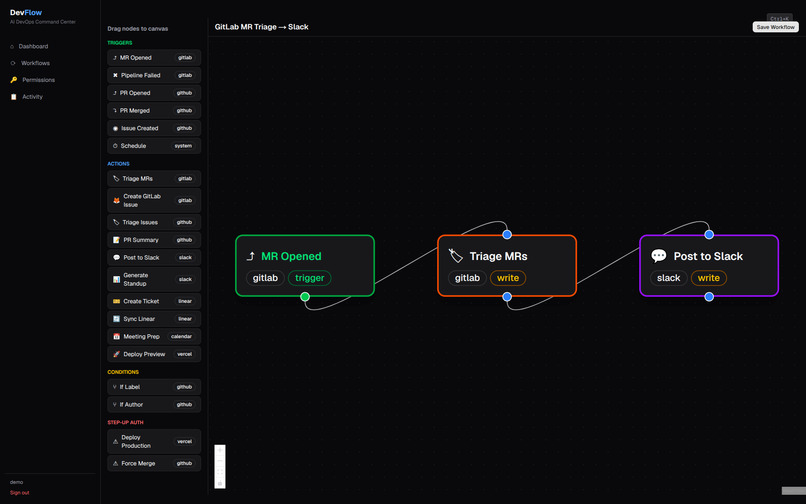
Task: Click the calendar badge on Meeting Prep item
Action: click(x=181, y=336)
